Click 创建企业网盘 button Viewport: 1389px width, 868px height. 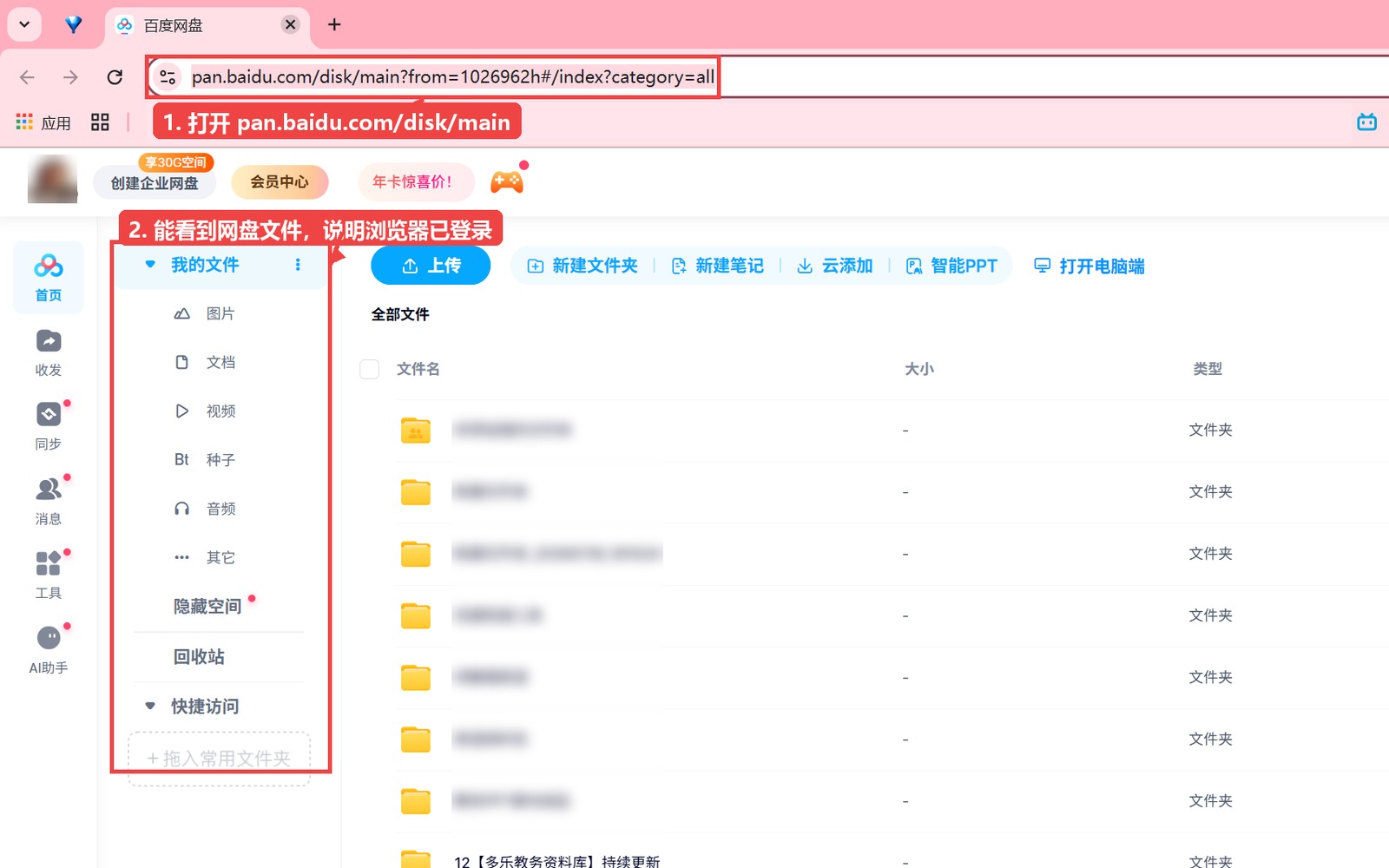155,182
